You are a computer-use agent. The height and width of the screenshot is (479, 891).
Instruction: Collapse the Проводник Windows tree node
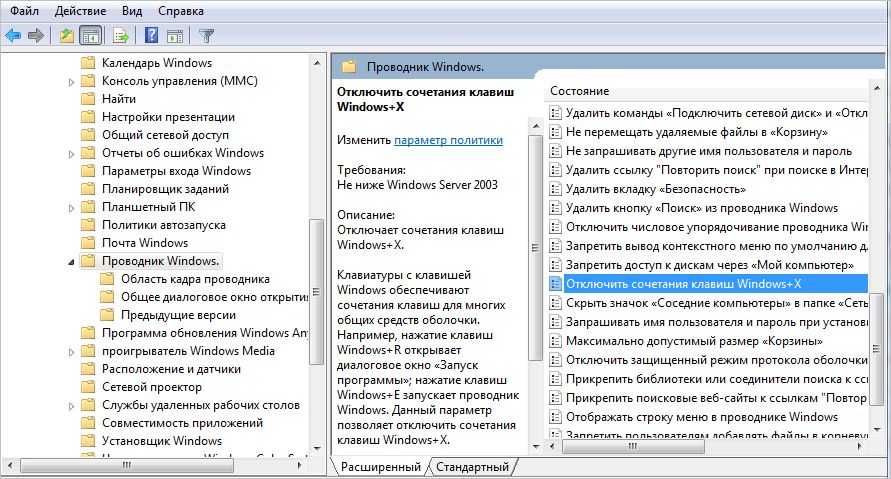pyautogui.click(x=71, y=261)
